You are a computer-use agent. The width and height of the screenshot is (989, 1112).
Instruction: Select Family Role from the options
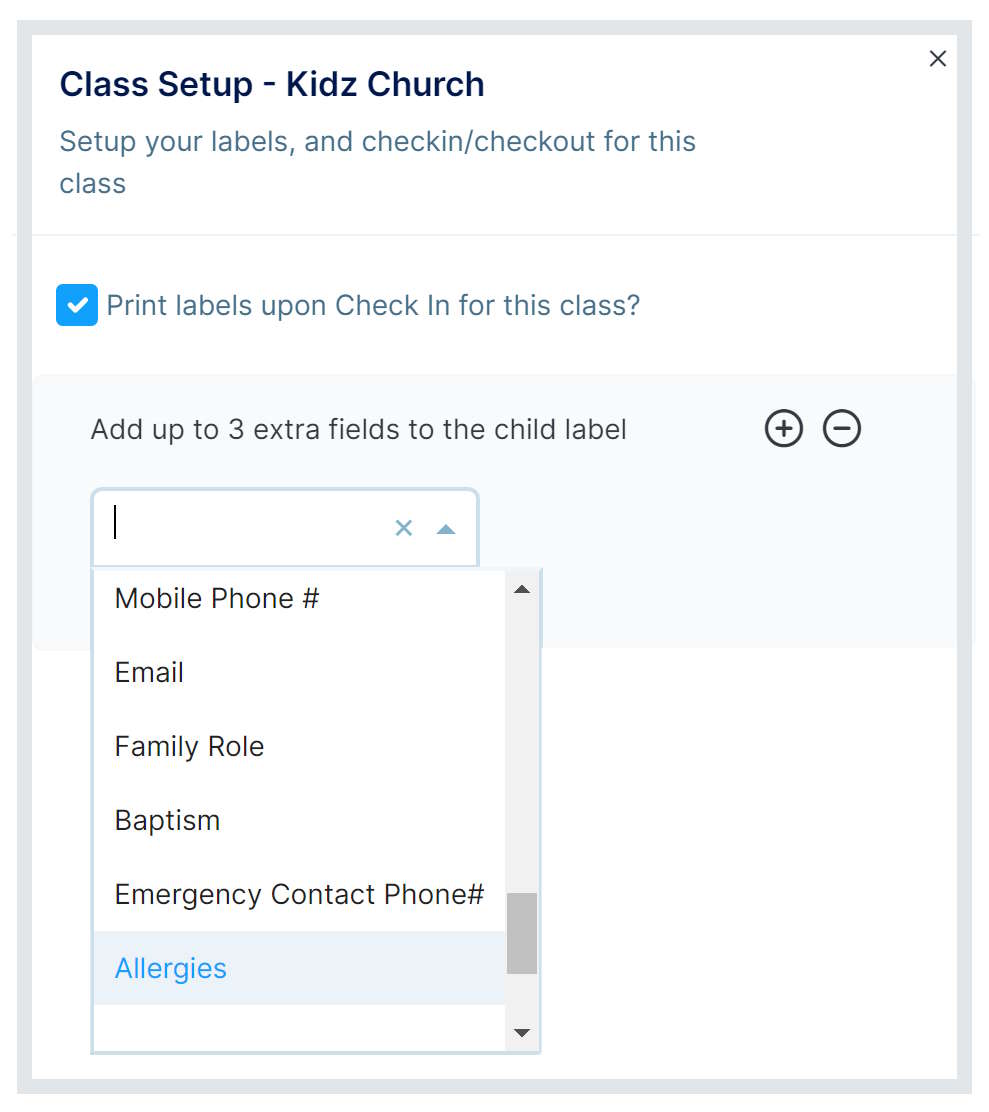(189, 746)
